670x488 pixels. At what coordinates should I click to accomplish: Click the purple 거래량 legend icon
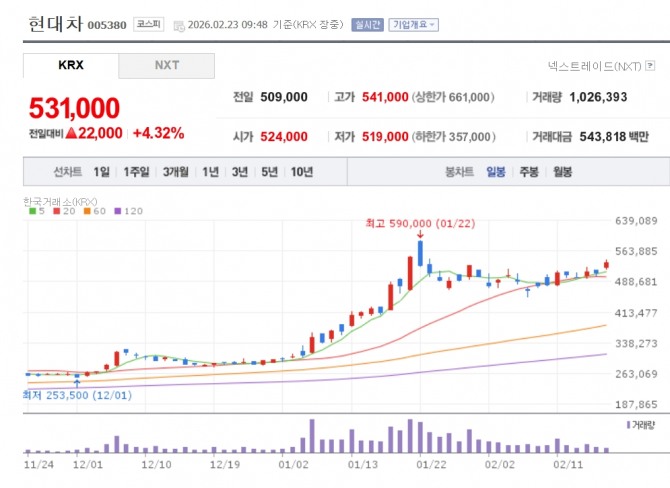(x=627, y=425)
